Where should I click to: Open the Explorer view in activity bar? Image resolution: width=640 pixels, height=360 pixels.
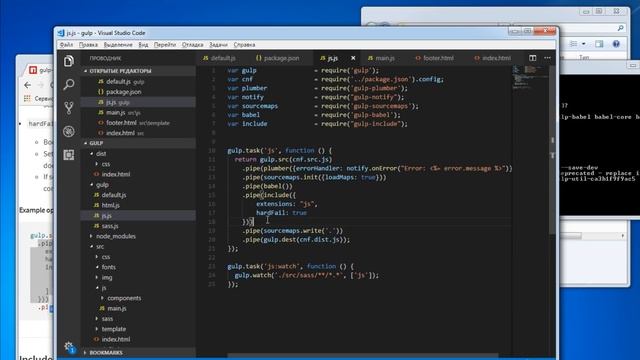[x=69, y=61]
